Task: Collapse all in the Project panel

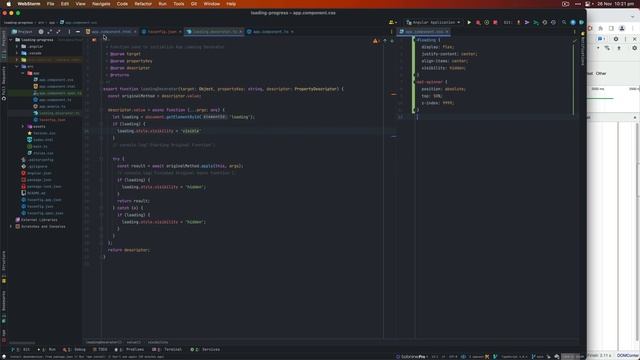Action: [58, 31]
